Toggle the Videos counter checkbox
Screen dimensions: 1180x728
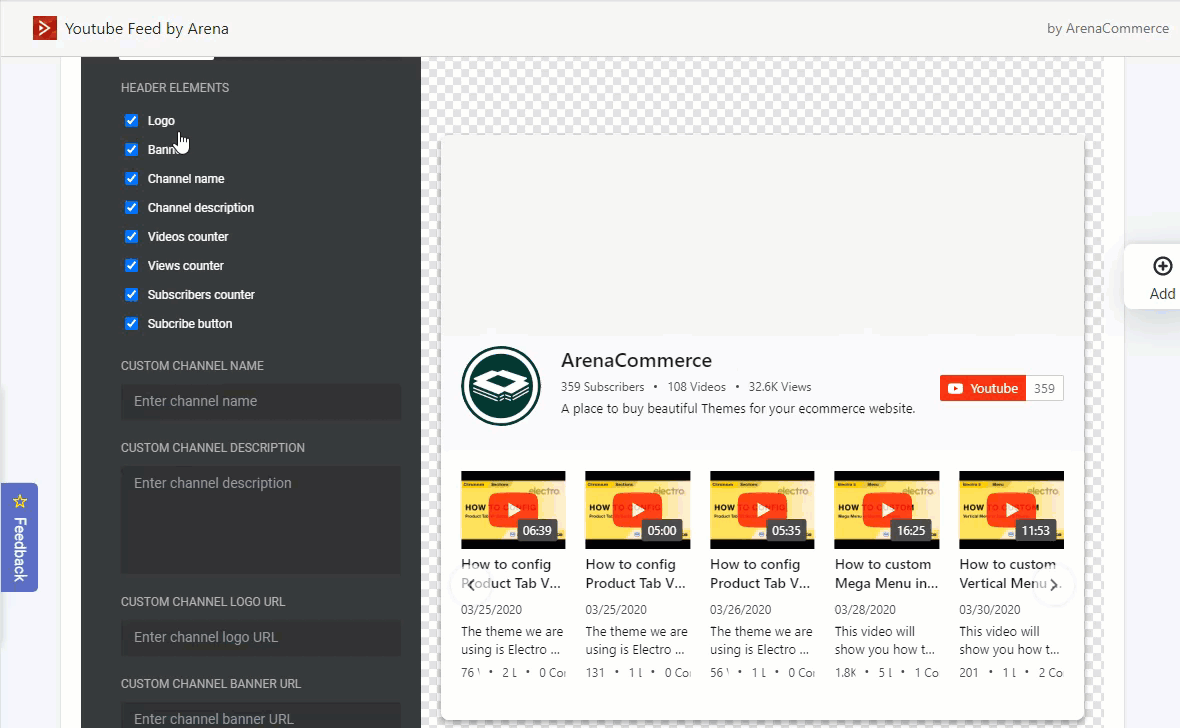[132, 236]
